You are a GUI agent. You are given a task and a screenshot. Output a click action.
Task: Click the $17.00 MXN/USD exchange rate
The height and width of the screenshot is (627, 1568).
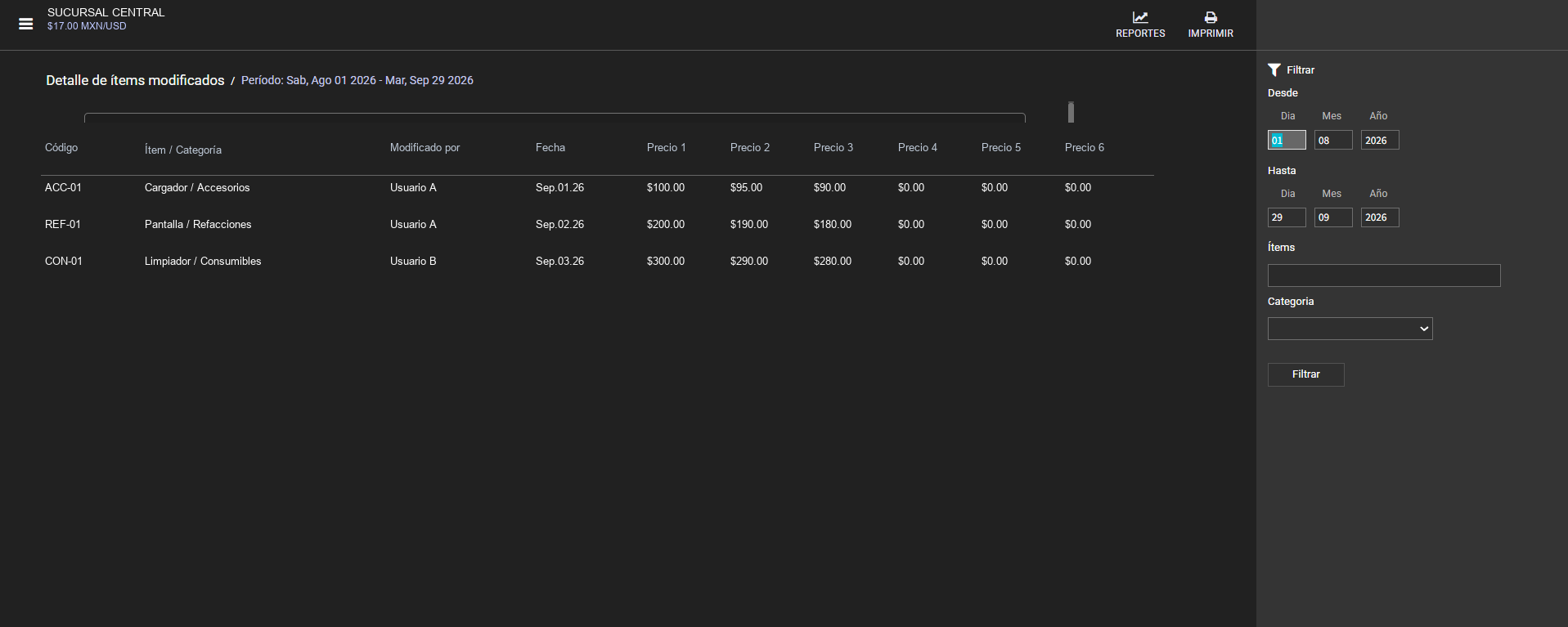click(87, 26)
